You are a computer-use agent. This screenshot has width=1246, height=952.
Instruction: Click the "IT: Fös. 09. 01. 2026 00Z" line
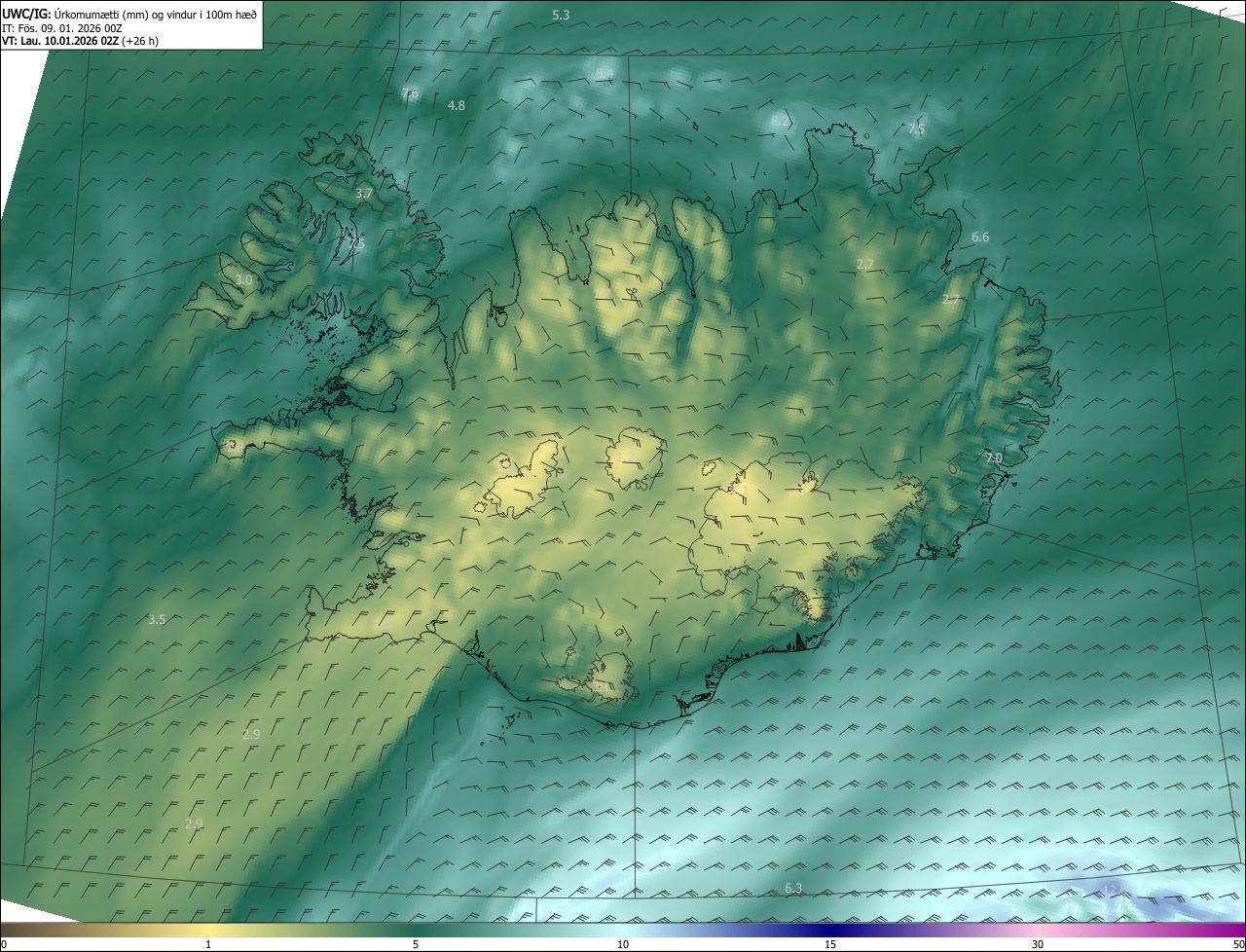click(62, 27)
